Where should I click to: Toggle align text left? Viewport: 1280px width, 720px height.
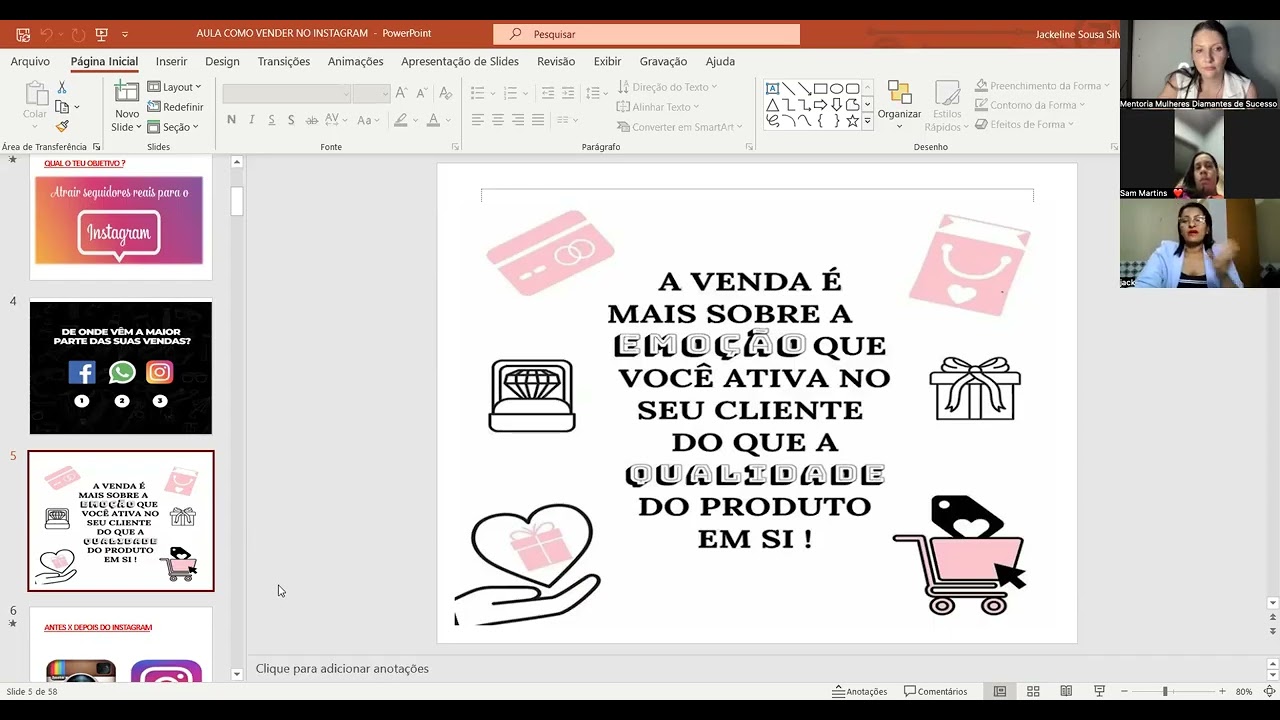[x=478, y=120]
